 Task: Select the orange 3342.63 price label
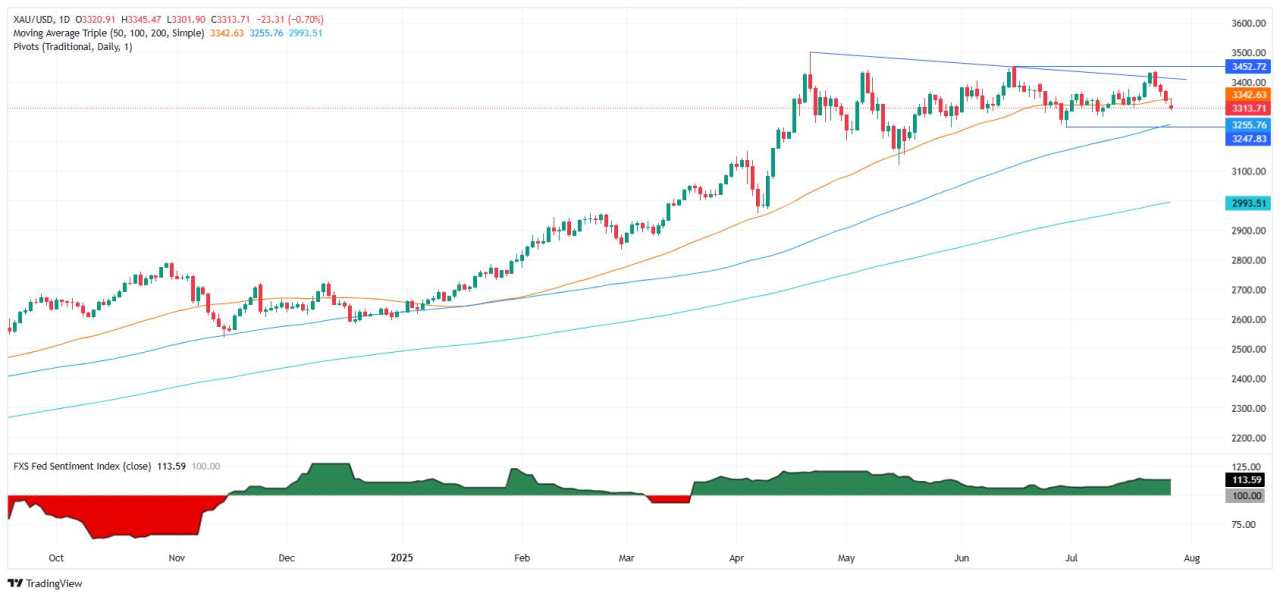1248,95
